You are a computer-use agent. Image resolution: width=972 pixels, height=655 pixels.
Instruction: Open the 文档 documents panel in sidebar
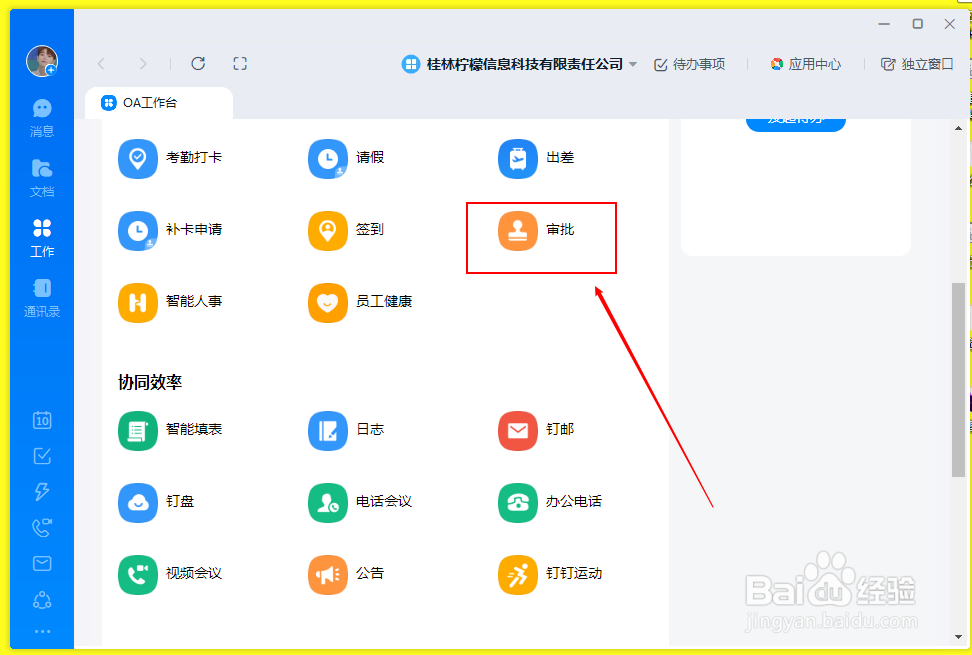42,177
